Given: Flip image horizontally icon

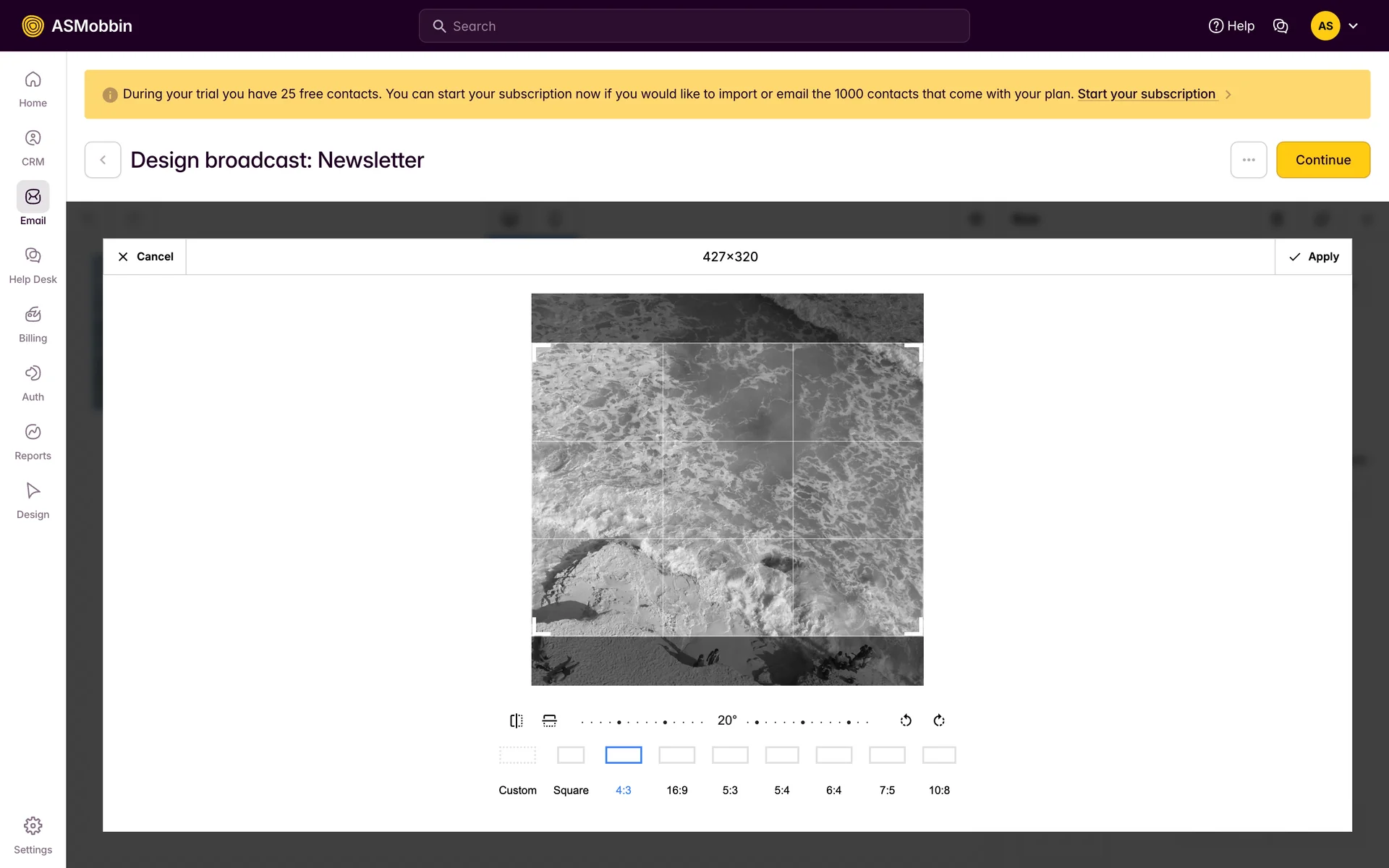Looking at the screenshot, I should [516, 720].
